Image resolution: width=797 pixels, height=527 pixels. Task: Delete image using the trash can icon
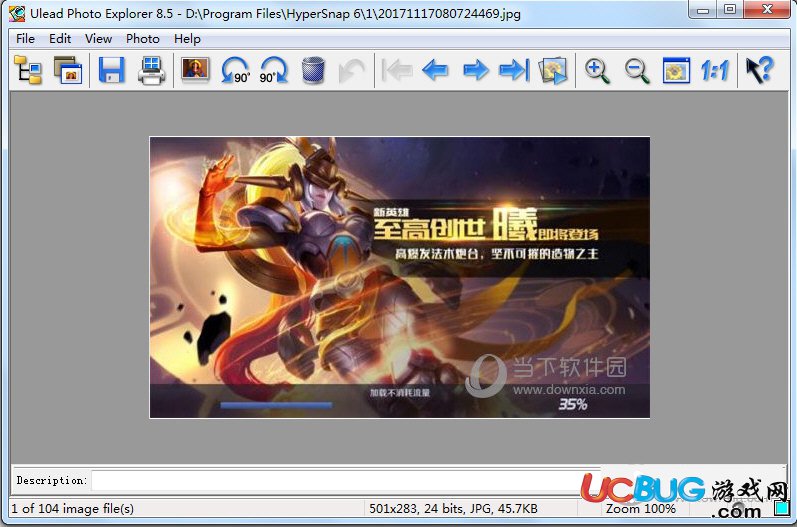click(313, 70)
